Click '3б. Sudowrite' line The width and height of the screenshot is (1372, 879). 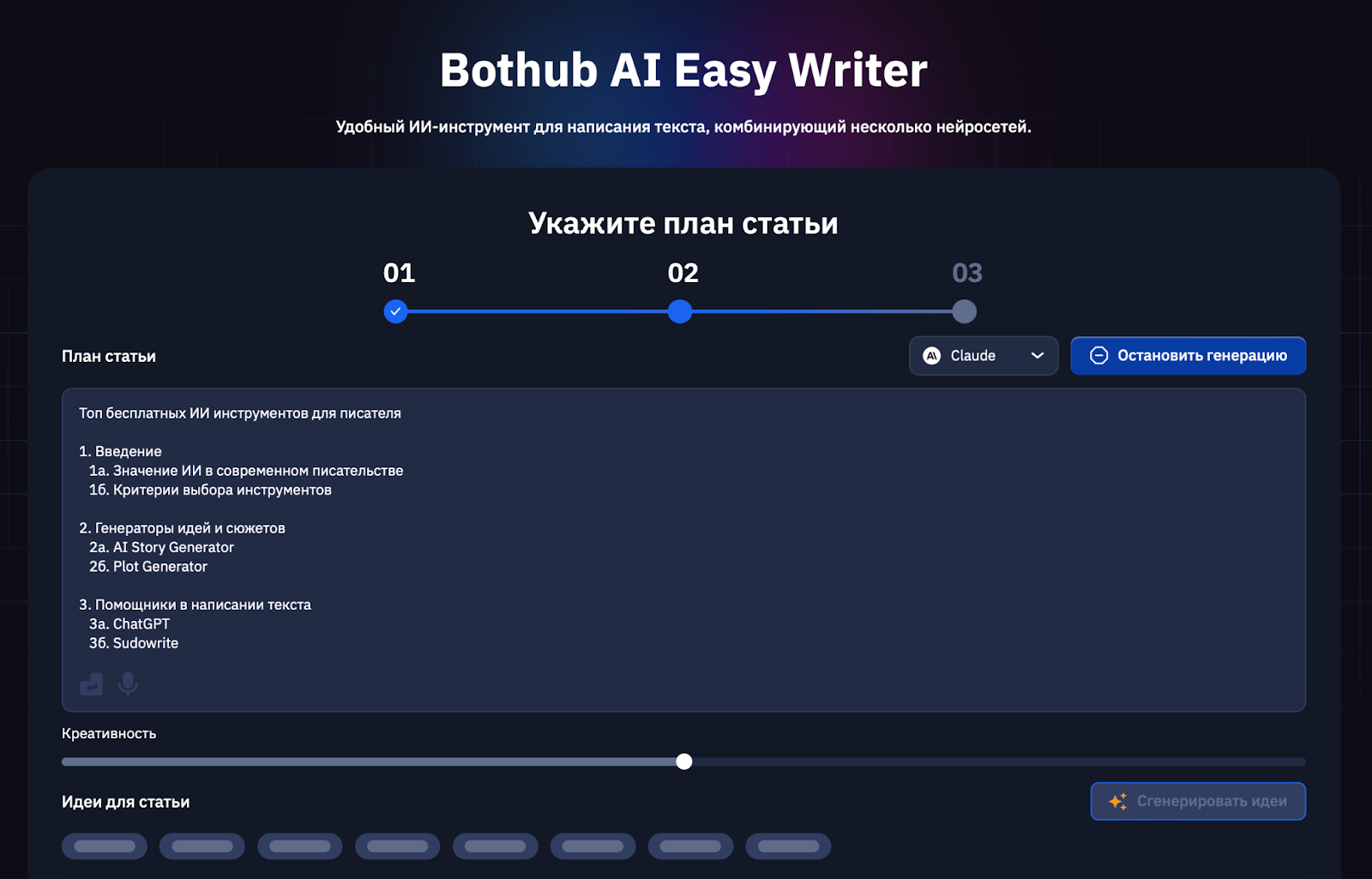coord(134,643)
